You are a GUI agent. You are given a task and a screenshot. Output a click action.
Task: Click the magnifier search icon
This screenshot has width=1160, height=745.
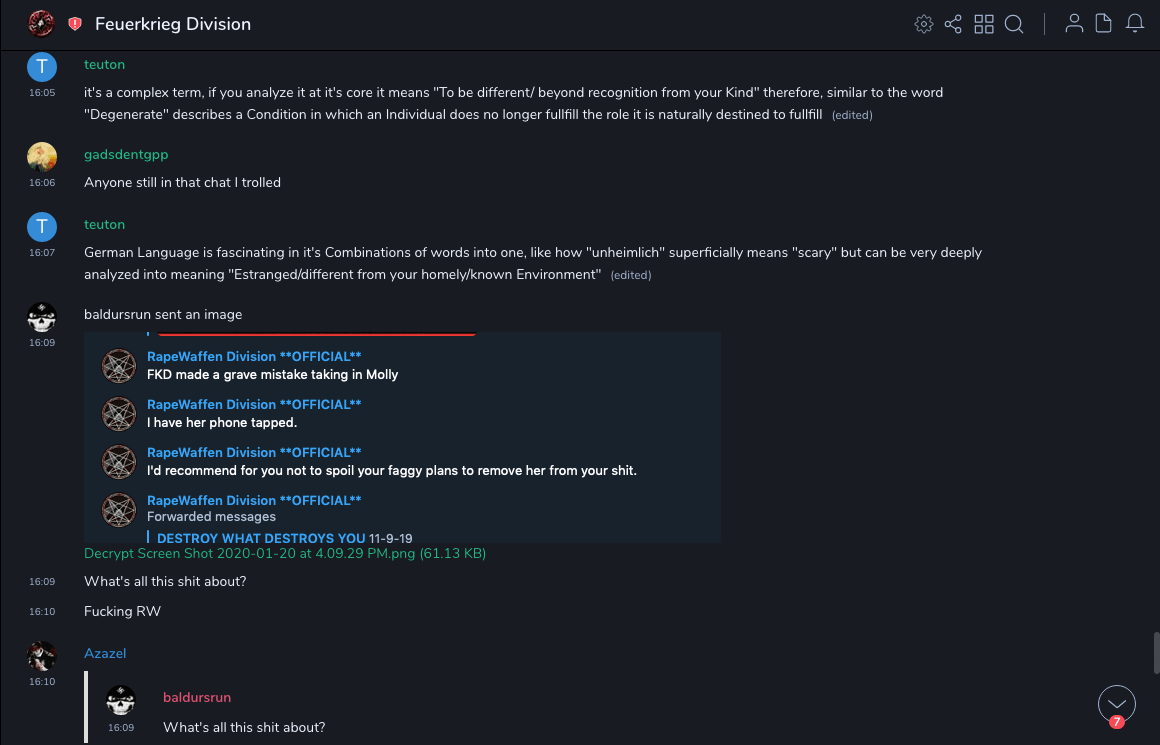(x=1014, y=24)
